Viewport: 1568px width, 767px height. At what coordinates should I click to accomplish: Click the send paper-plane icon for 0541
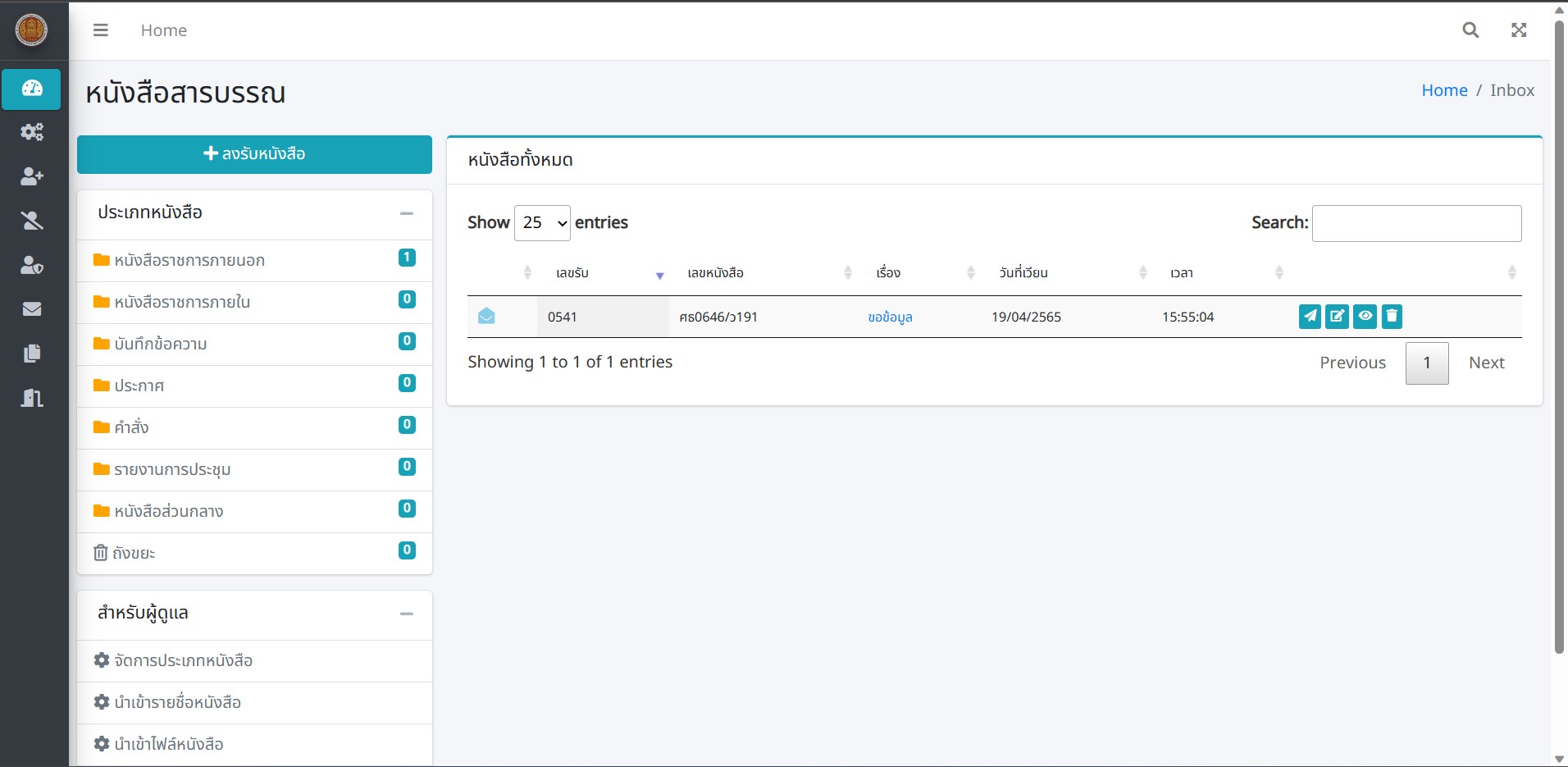click(x=1310, y=316)
